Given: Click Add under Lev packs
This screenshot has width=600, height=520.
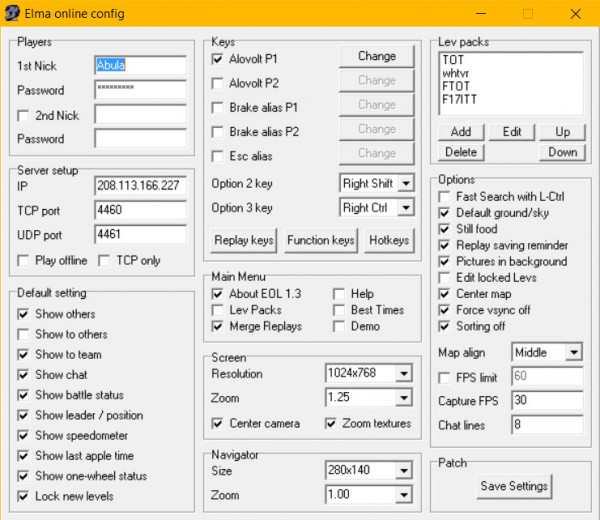Looking at the screenshot, I should click(460, 132).
